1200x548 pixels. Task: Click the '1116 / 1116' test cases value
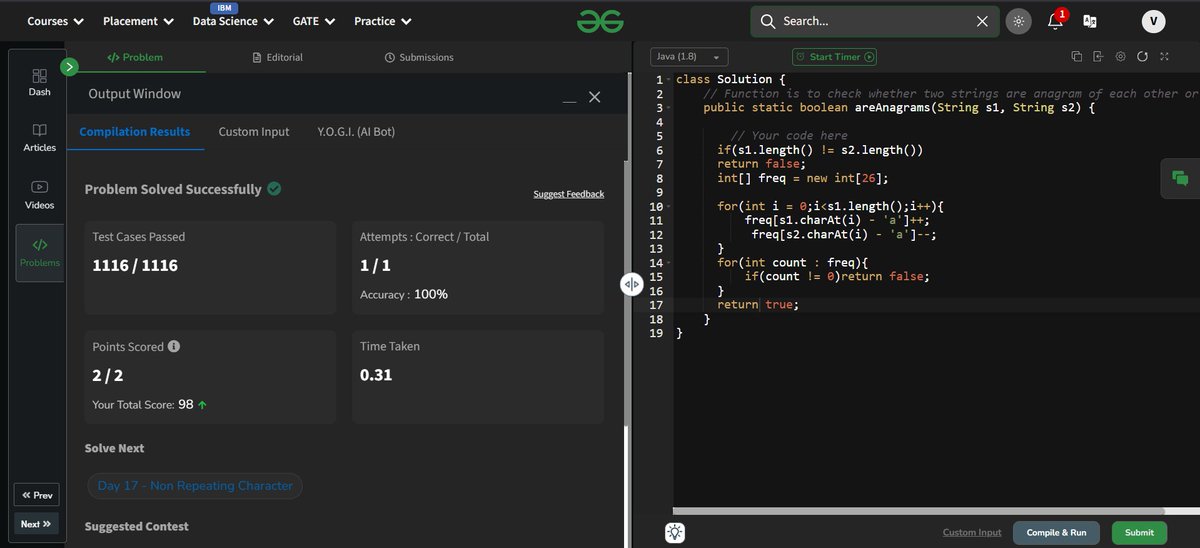[x=135, y=265]
